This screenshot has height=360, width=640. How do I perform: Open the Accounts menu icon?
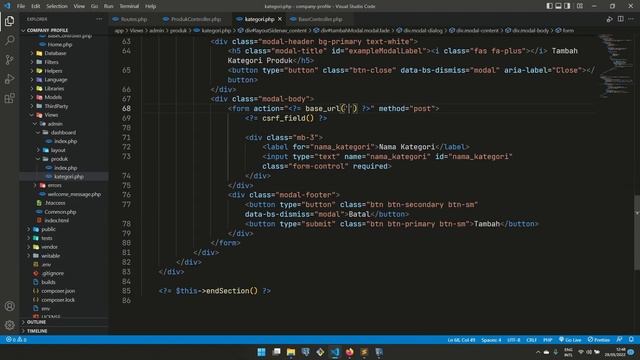pos(9,306)
